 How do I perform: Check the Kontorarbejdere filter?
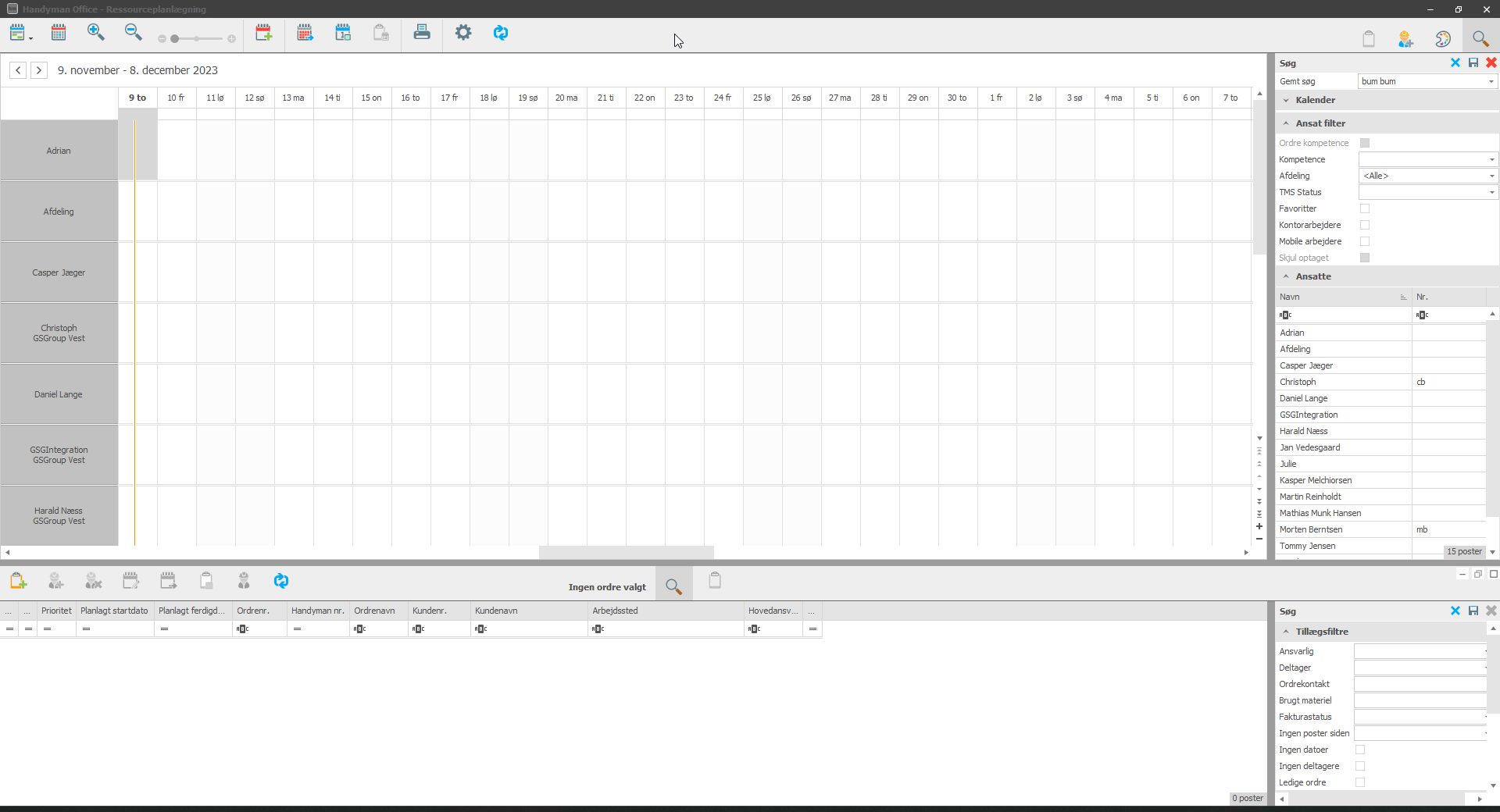[1366, 225]
